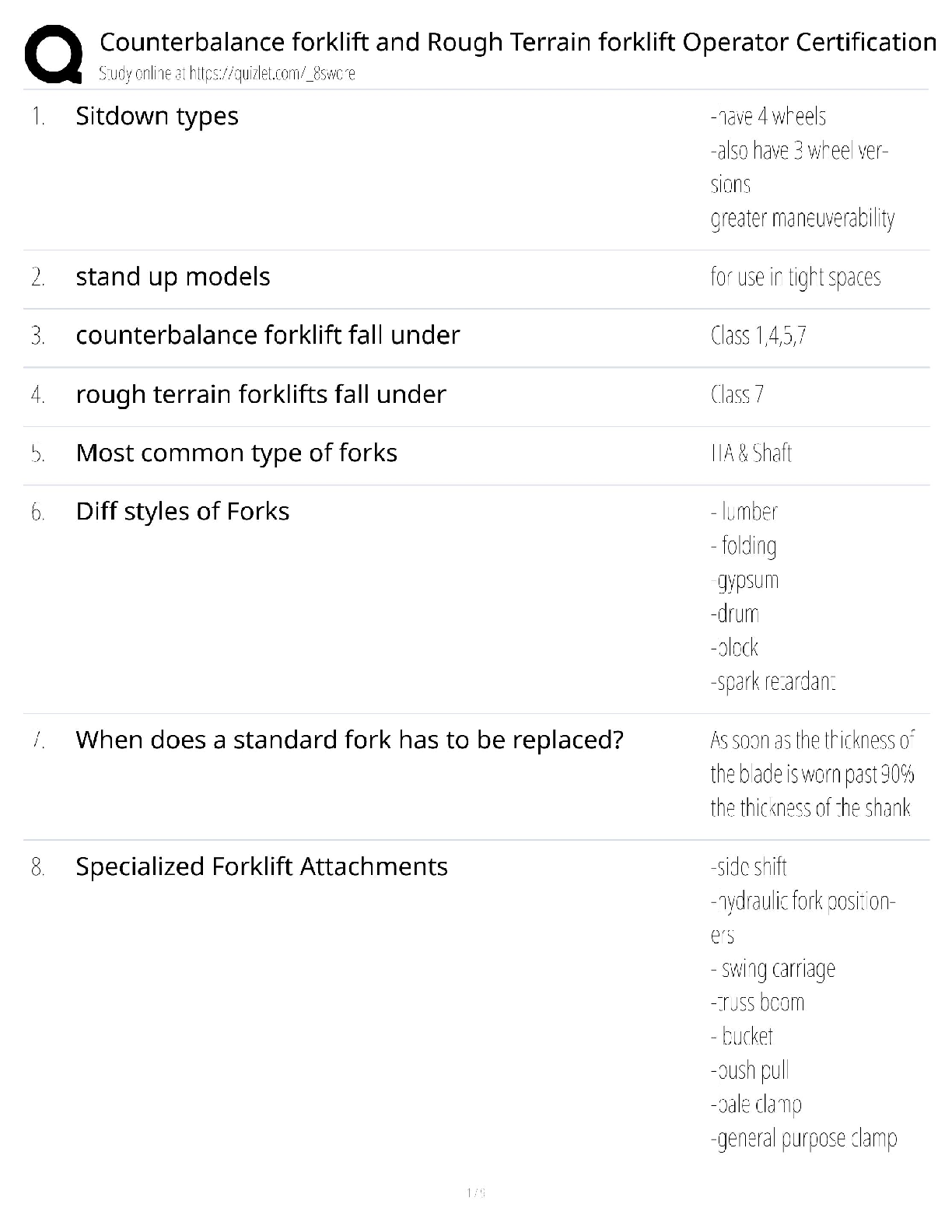Click the "ITA & Shaft" definition

coord(751,453)
